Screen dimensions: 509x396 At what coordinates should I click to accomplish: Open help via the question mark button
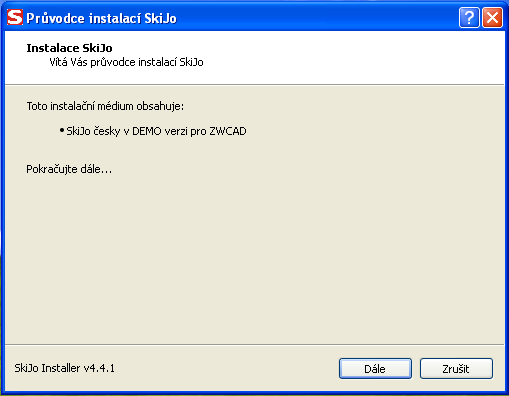[x=469, y=18]
